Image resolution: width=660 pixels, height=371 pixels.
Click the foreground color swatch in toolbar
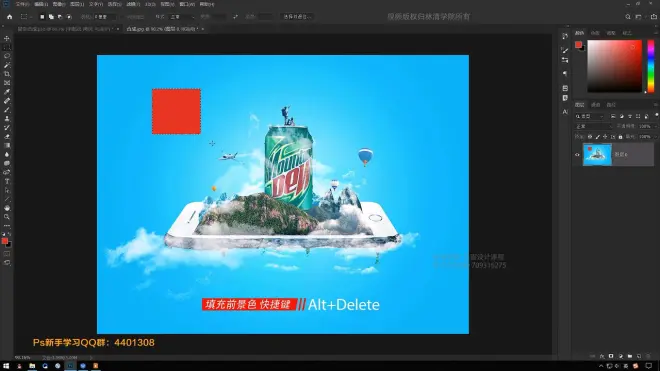coord(5,241)
